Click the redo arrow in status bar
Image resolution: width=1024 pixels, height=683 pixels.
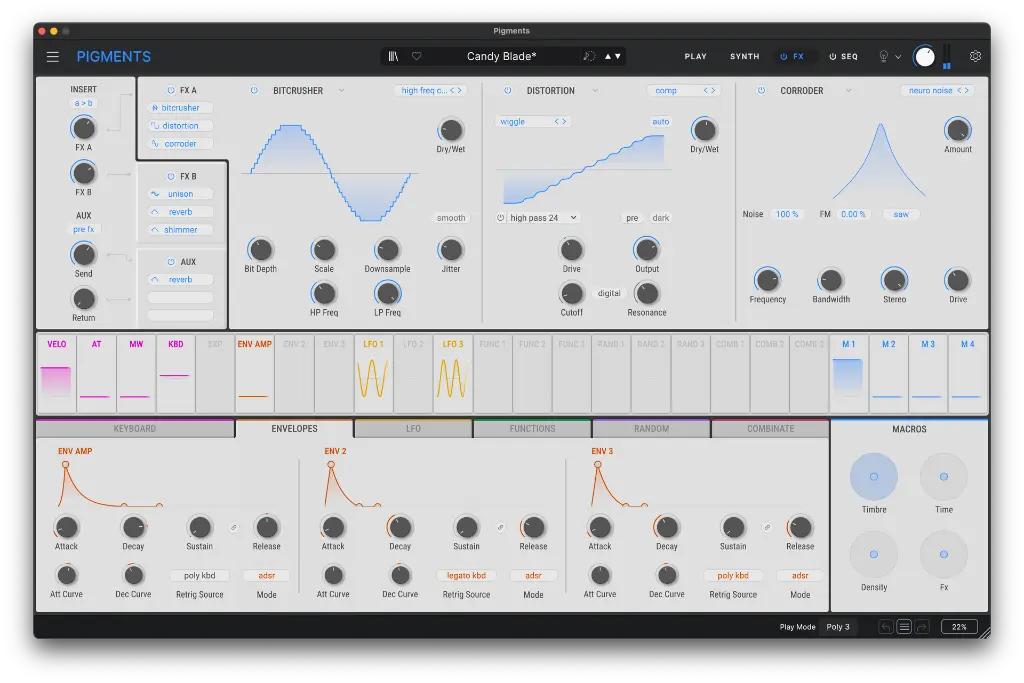pyautogui.click(x=921, y=627)
